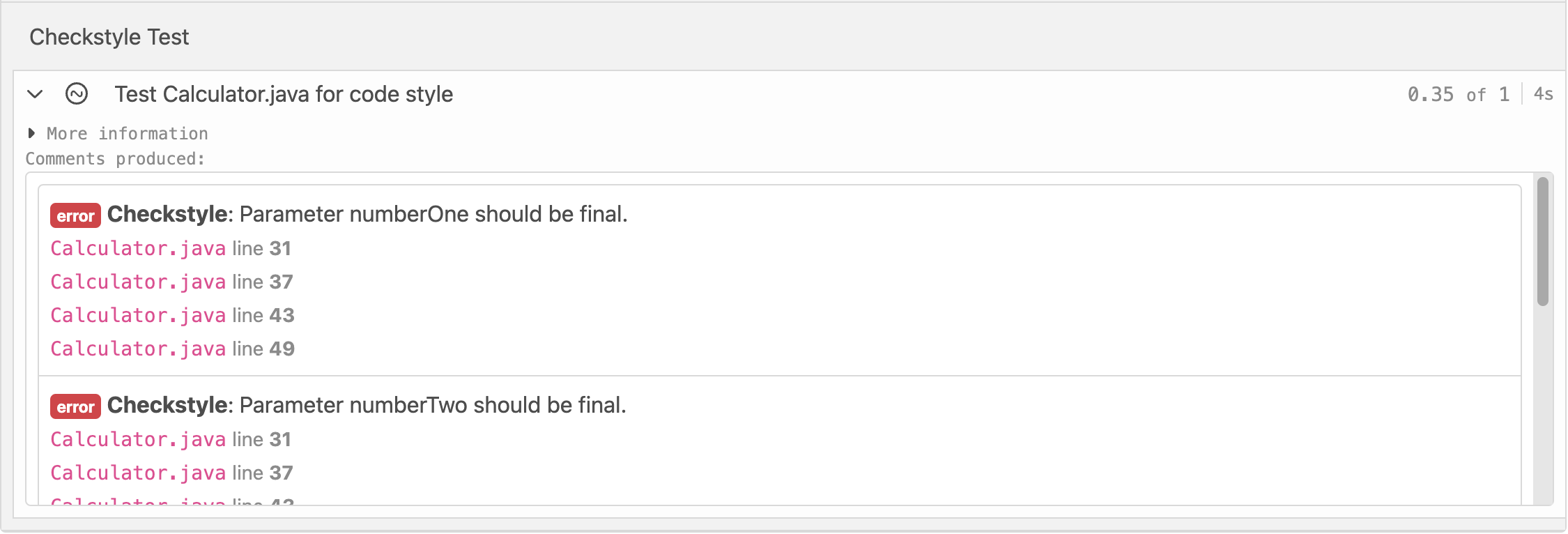The width and height of the screenshot is (1568, 534).
Task: Click the error badge for numberOne
Action: (75, 215)
